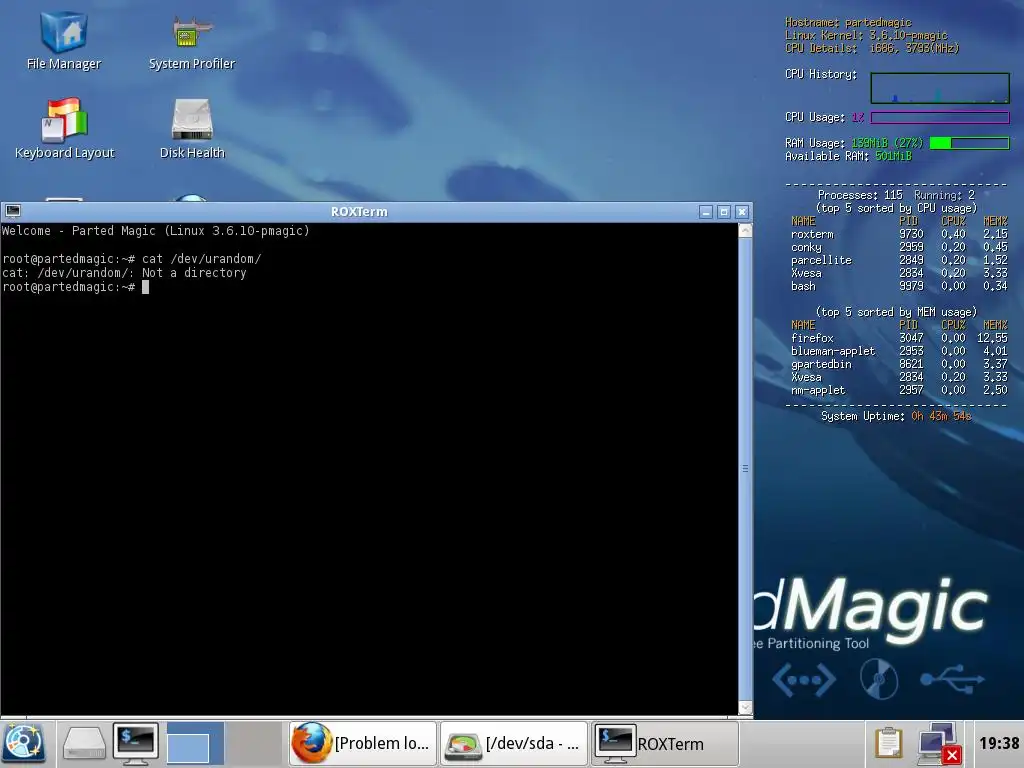Maximize the ROXTerm window
The height and width of the screenshot is (768, 1024).
[724, 212]
